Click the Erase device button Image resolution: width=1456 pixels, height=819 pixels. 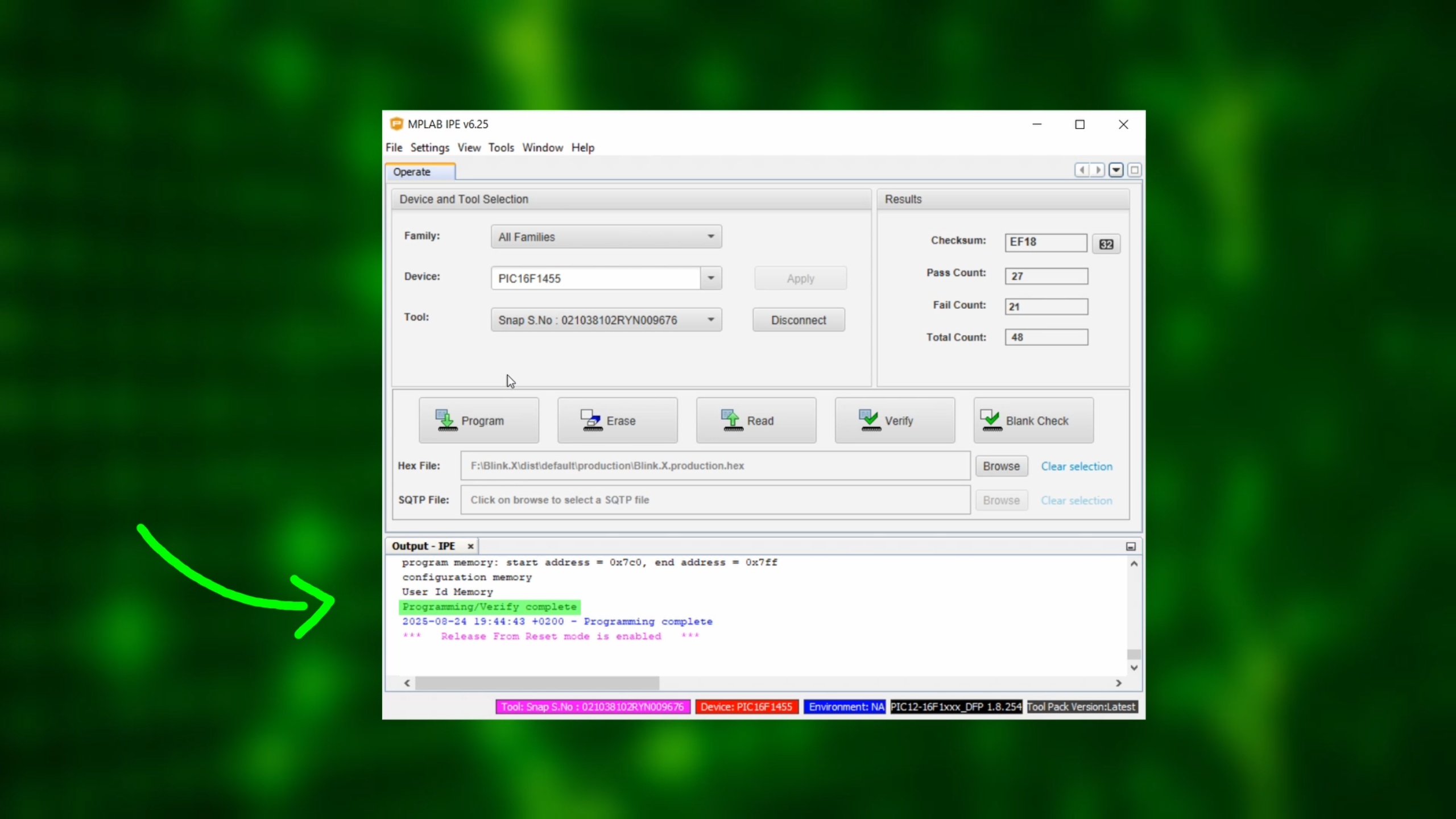617,420
